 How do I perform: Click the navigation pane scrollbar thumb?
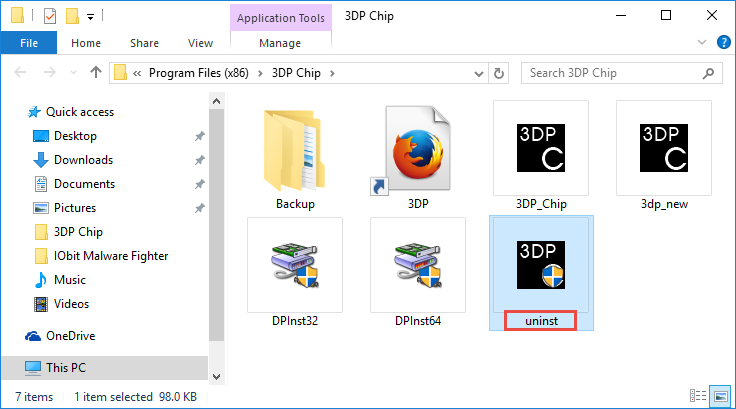coord(216,225)
